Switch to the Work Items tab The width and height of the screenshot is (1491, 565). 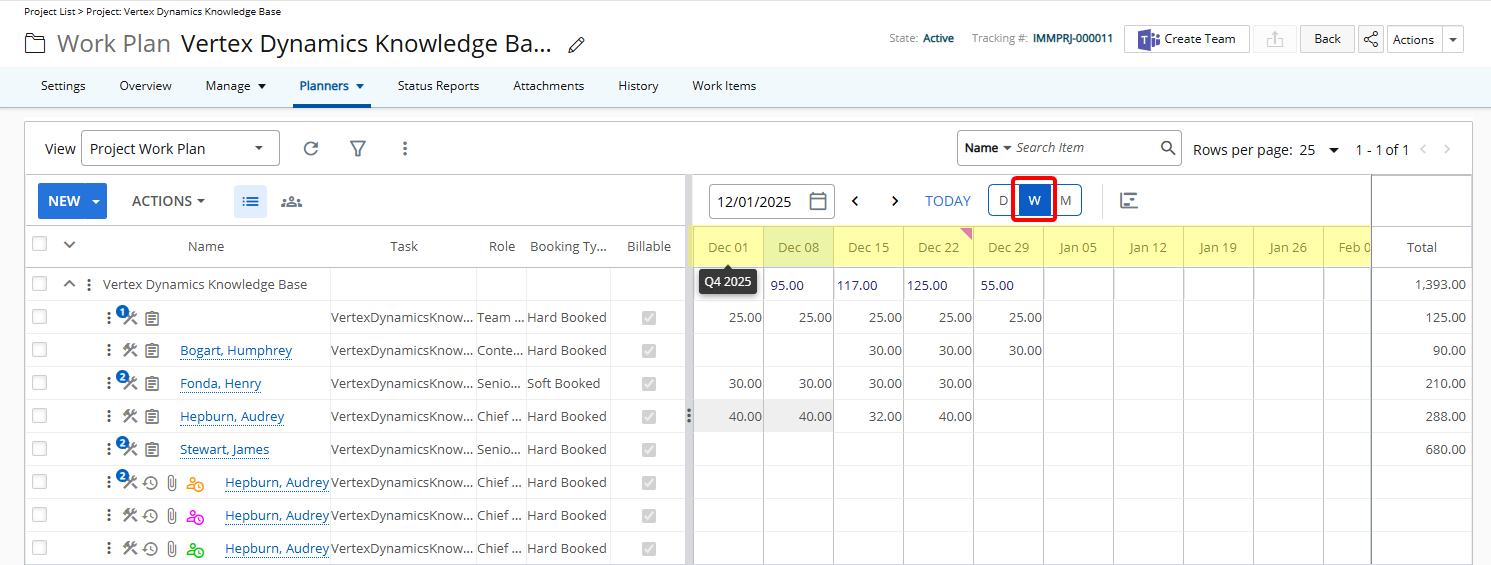click(724, 86)
